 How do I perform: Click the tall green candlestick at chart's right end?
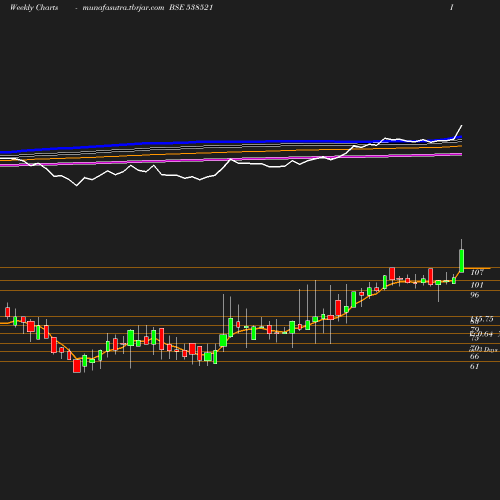tap(462, 261)
